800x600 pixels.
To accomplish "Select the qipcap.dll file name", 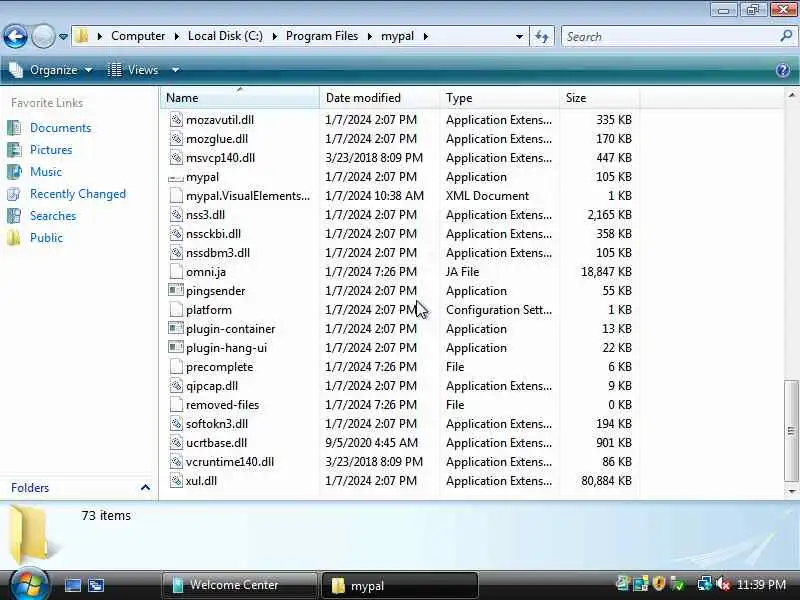I will coord(212,386).
